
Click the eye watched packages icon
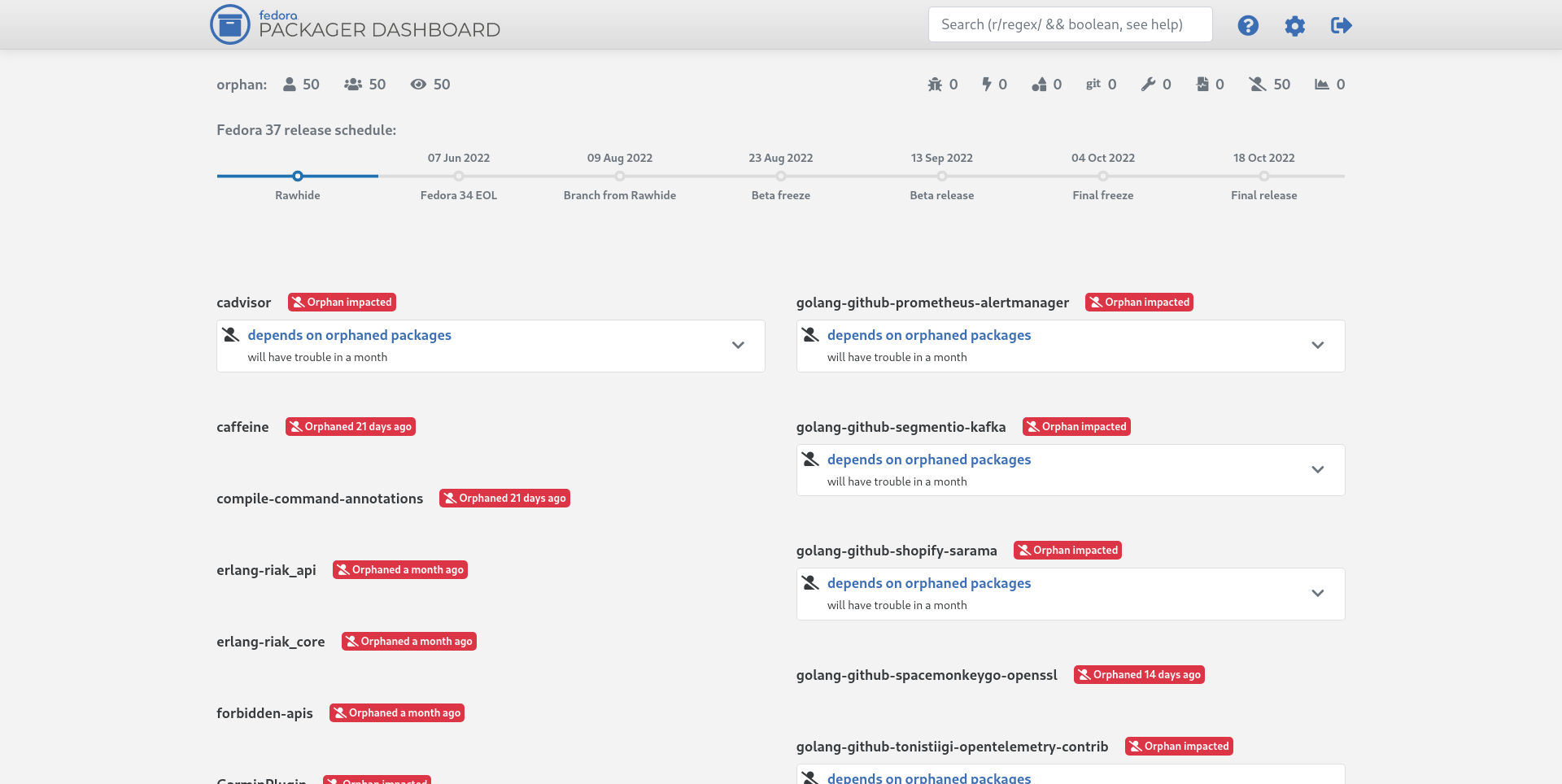click(418, 84)
